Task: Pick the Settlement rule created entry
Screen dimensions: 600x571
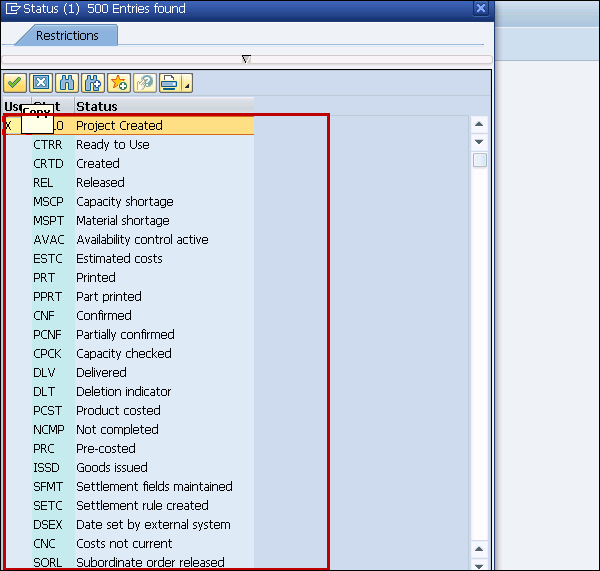Action: tap(142, 506)
